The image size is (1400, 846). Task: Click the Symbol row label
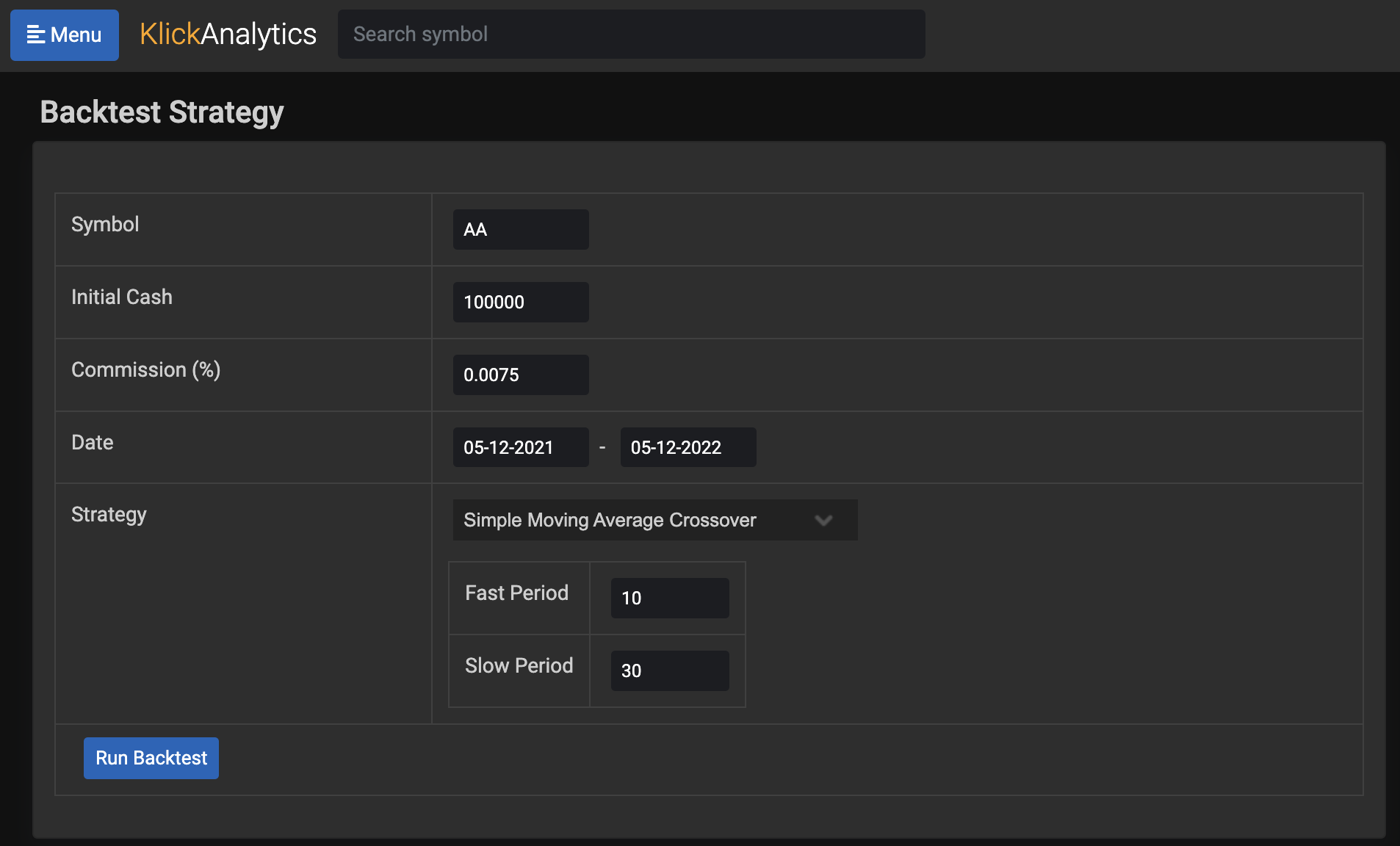click(105, 224)
